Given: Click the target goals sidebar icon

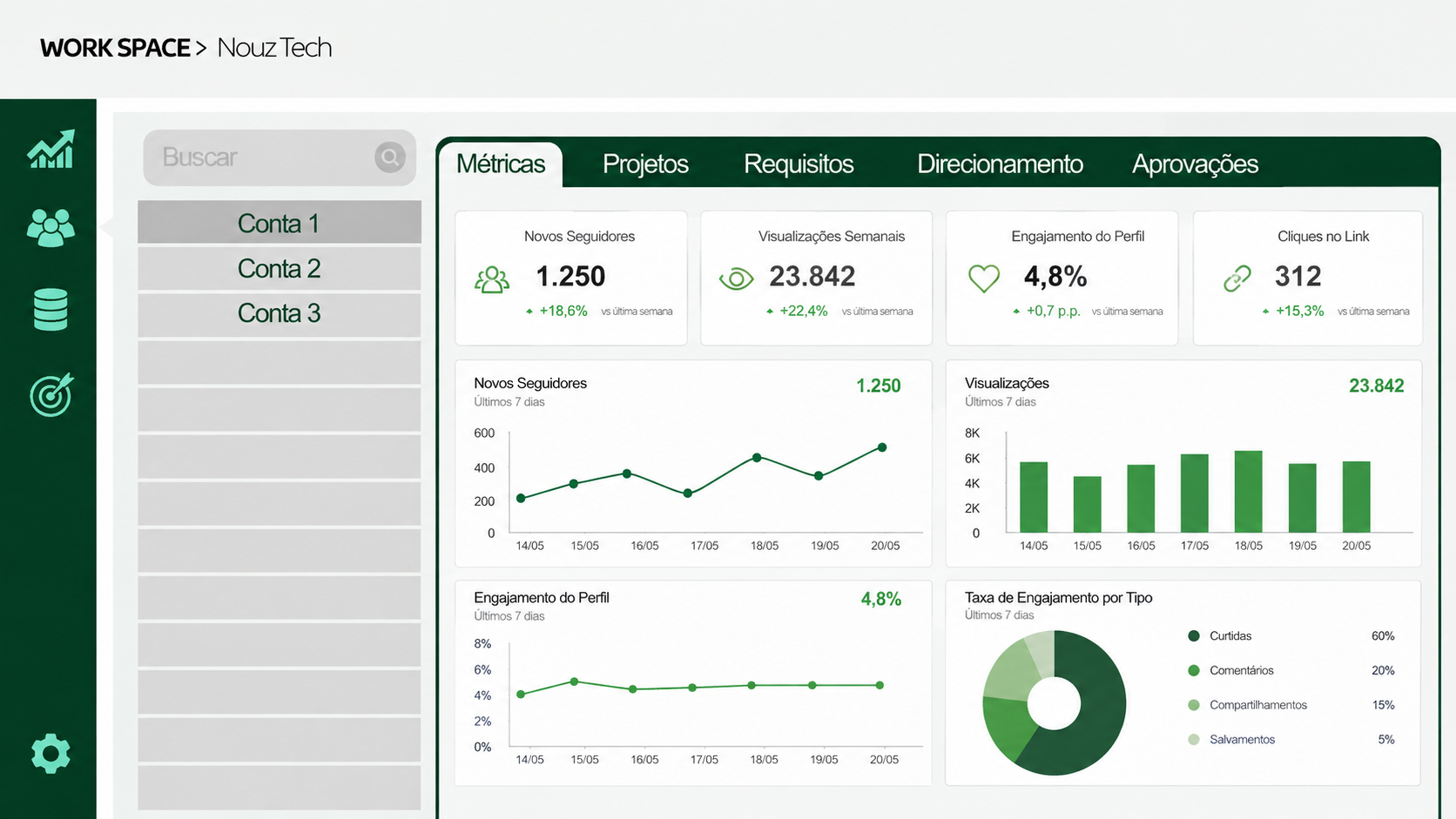Looking at the screenshot, I should pyautogui.click(x=51, y=395).
